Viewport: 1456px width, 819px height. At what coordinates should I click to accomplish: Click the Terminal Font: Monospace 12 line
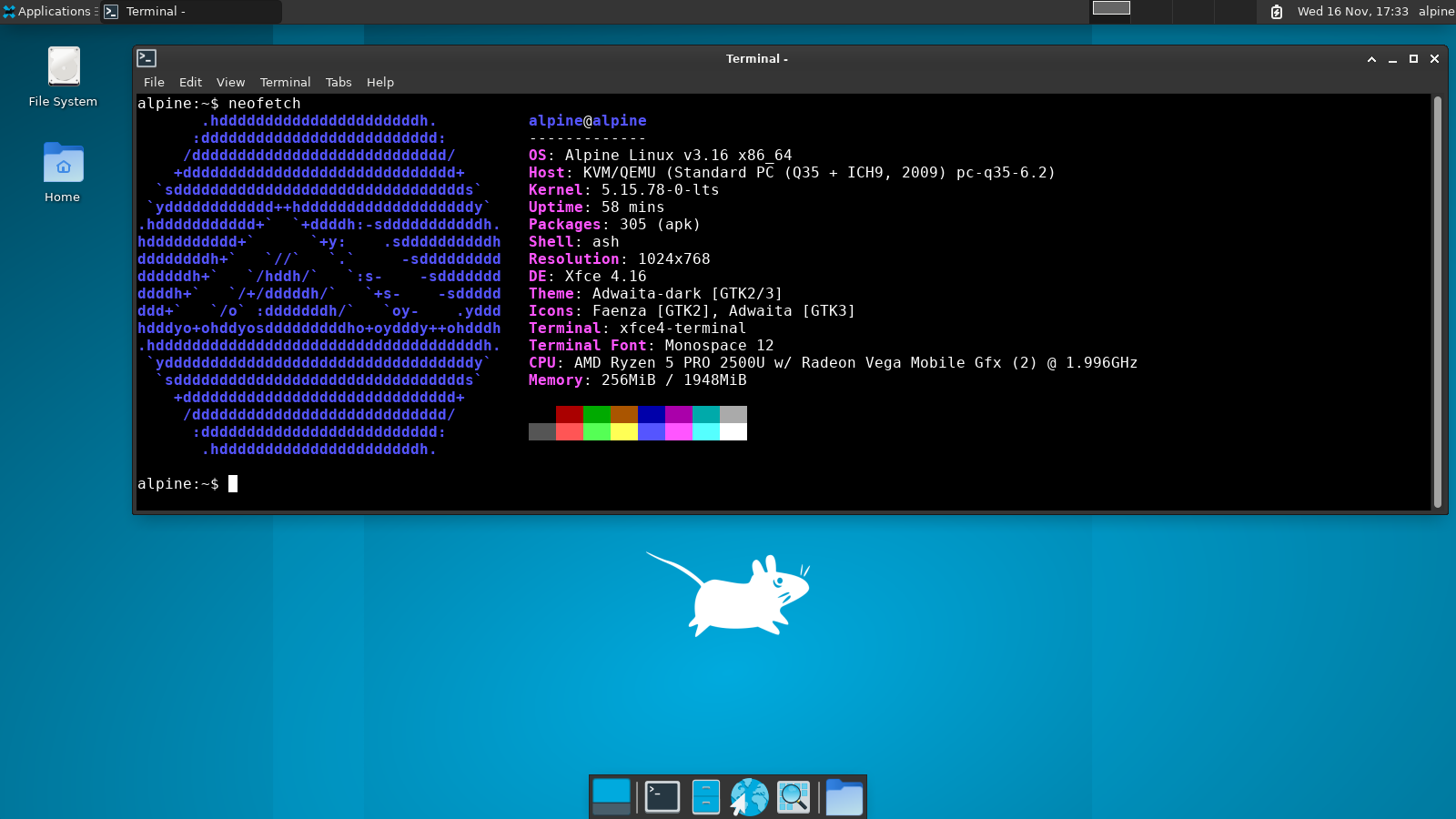coord(652,346)
